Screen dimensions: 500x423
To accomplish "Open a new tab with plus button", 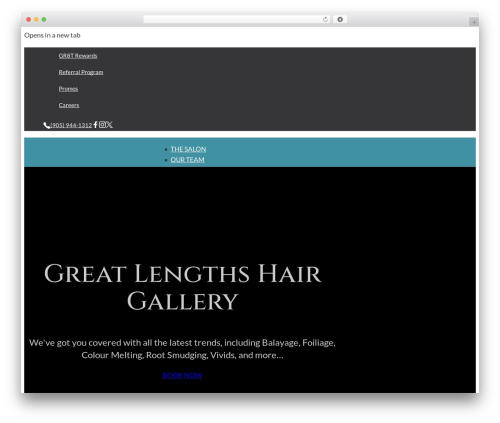I will click(474, 22).
